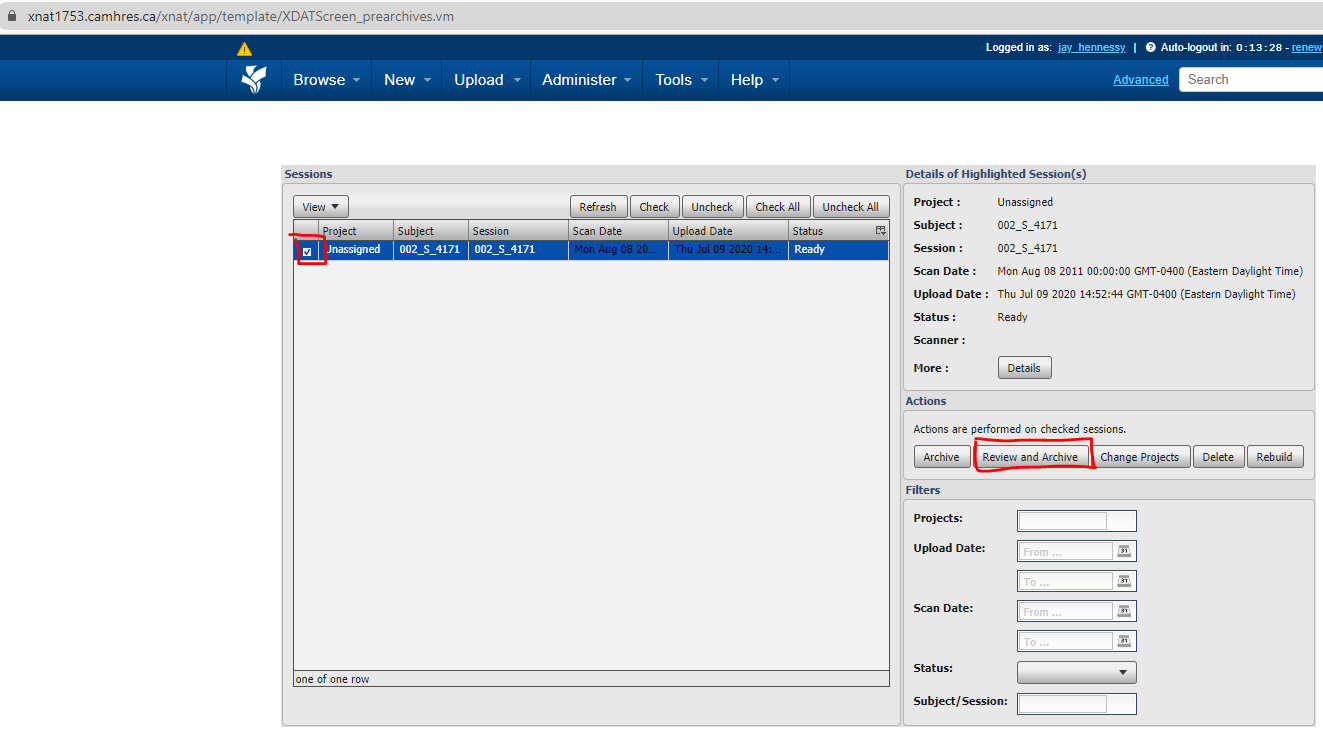Click the Search input field
The width and height of the screenshot is (1323, 730).
[x=1251, y=79]
